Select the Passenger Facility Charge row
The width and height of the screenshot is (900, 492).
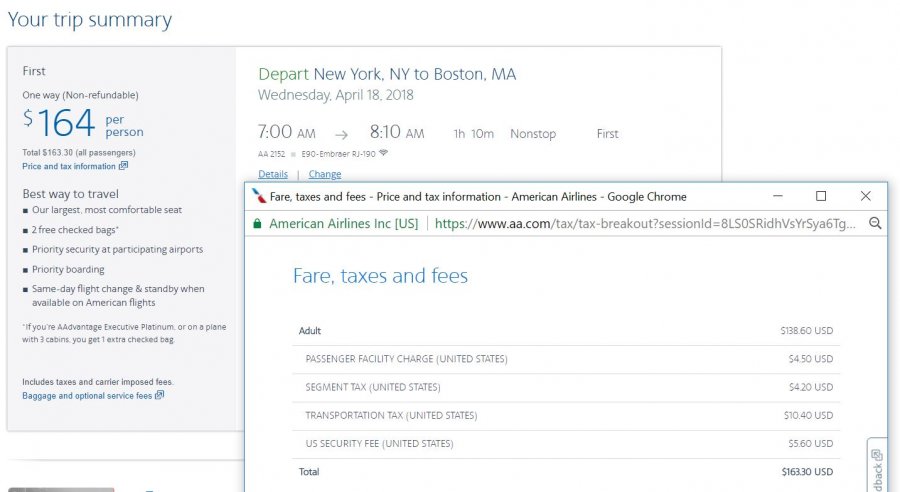566,359
